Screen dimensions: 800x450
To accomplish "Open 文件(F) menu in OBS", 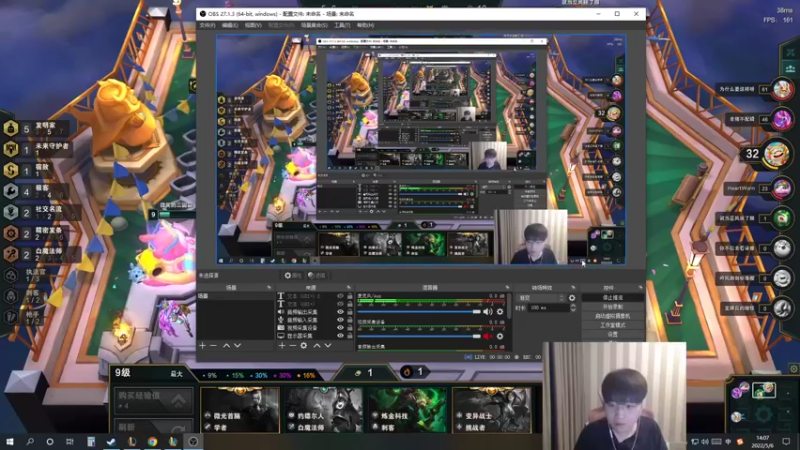I will [x=207, y=25].
